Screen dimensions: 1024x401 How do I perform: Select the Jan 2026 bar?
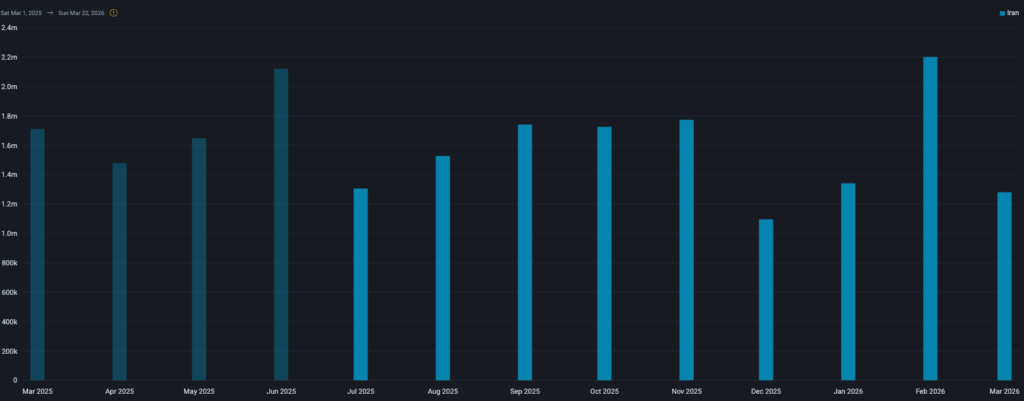click(848, 282)
